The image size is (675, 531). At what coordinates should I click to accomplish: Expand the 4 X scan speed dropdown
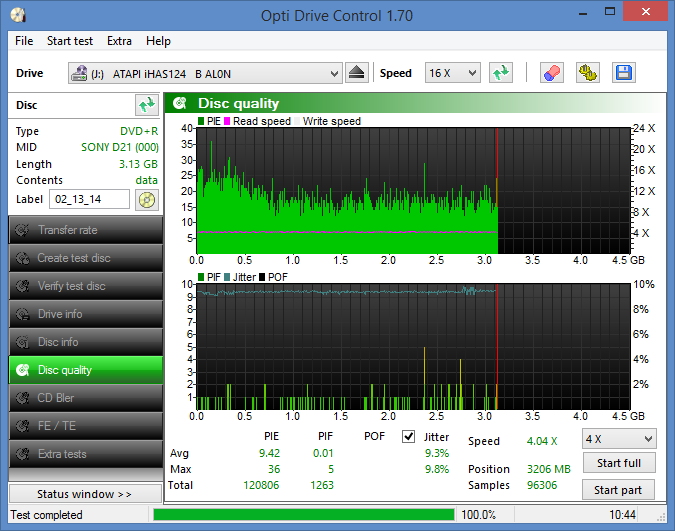(648, 439)
